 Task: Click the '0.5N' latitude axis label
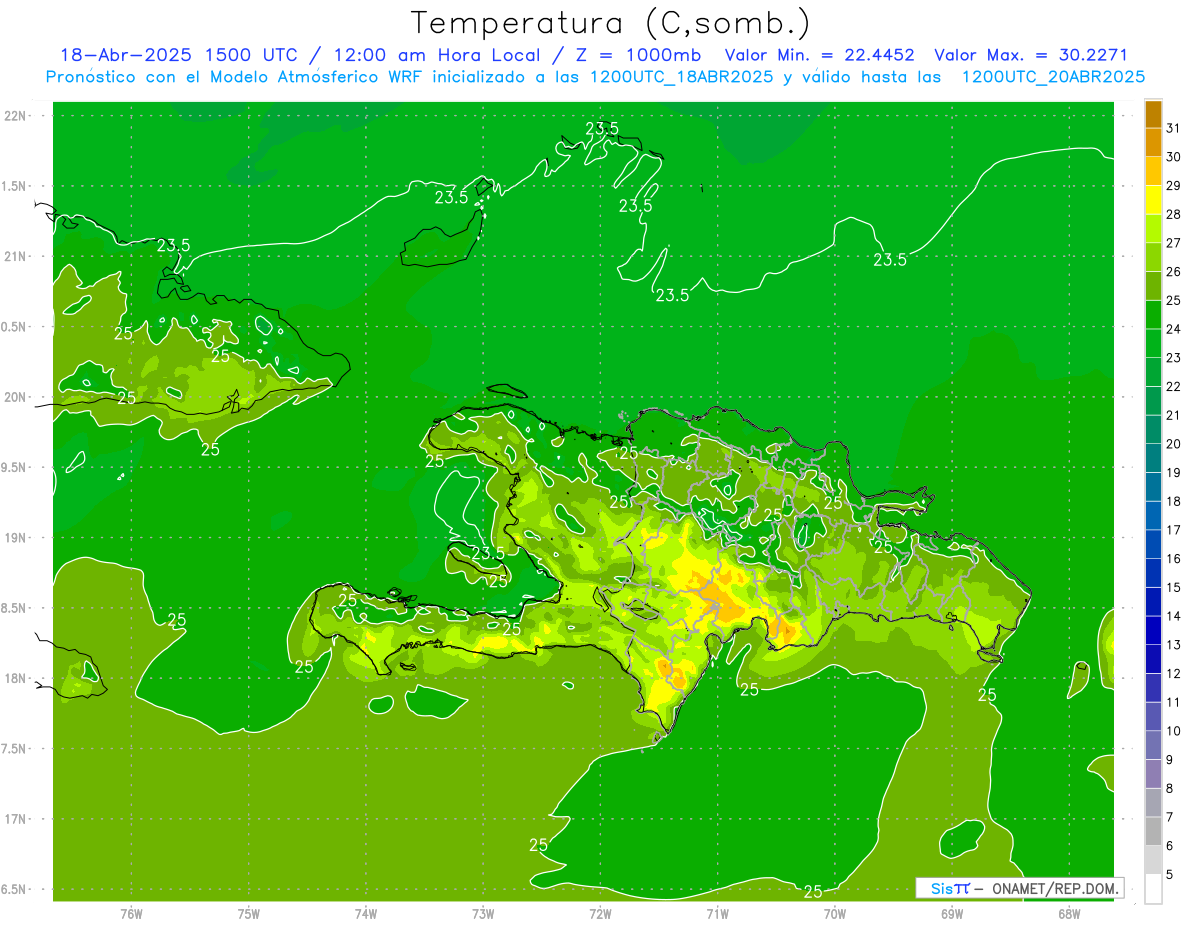point(15,327)
